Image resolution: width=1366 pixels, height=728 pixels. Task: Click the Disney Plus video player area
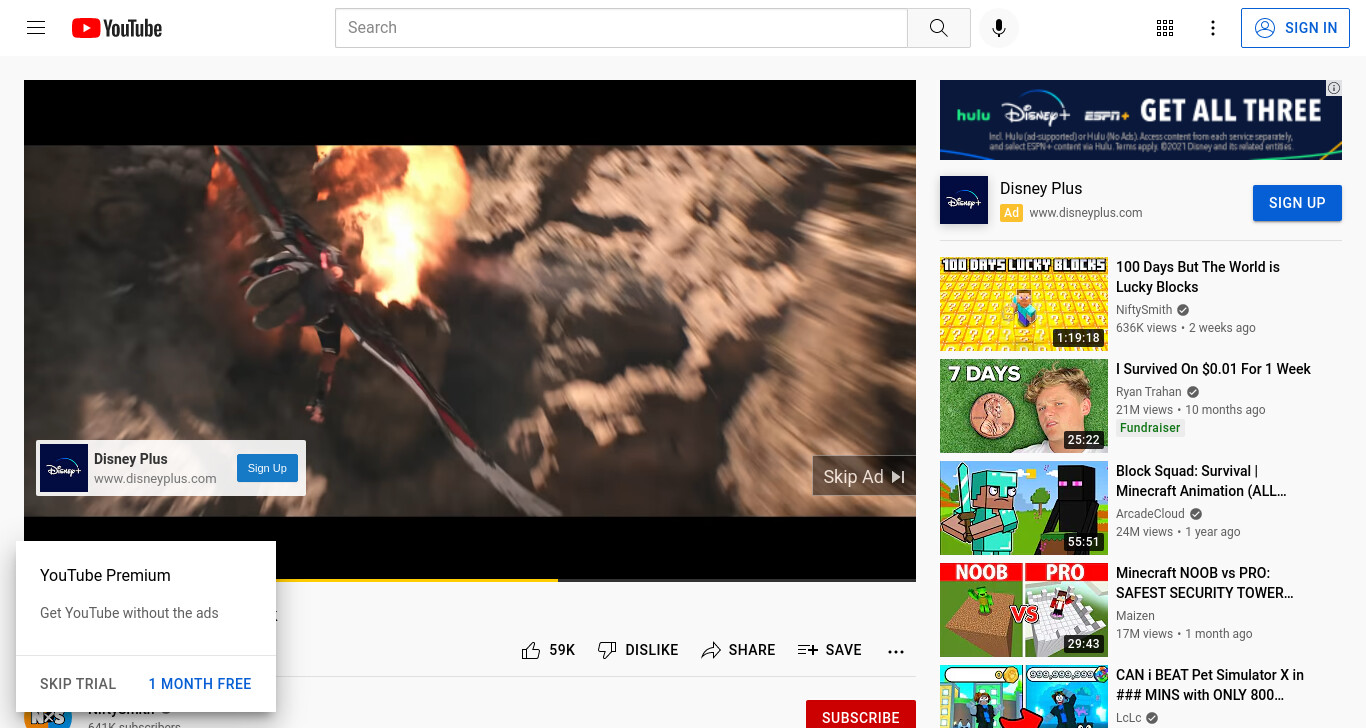470,330
